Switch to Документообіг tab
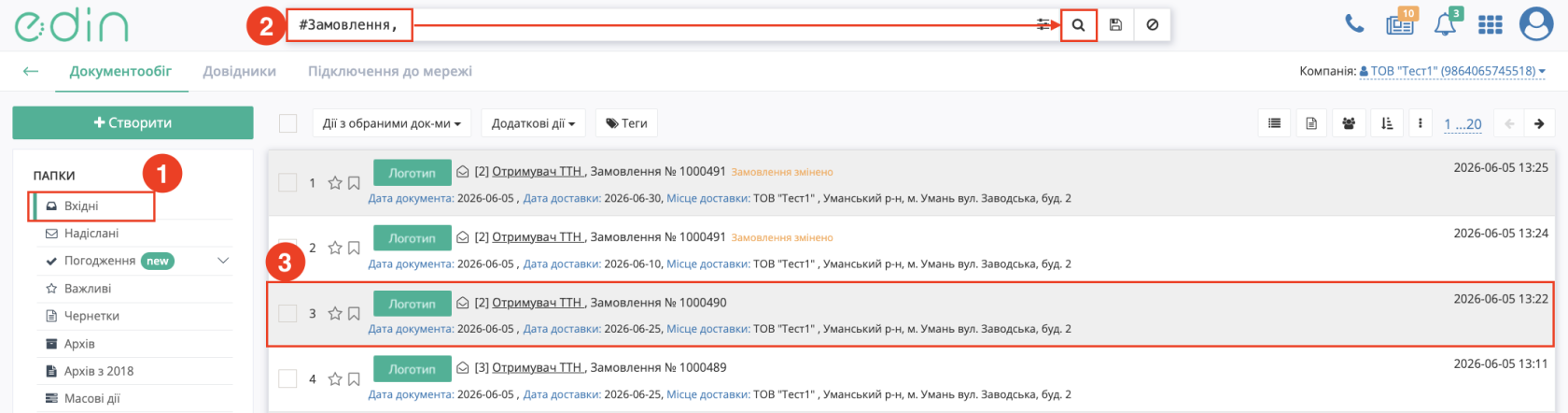The height and width of the screenshot is (413, 1568). click(120, 71)
